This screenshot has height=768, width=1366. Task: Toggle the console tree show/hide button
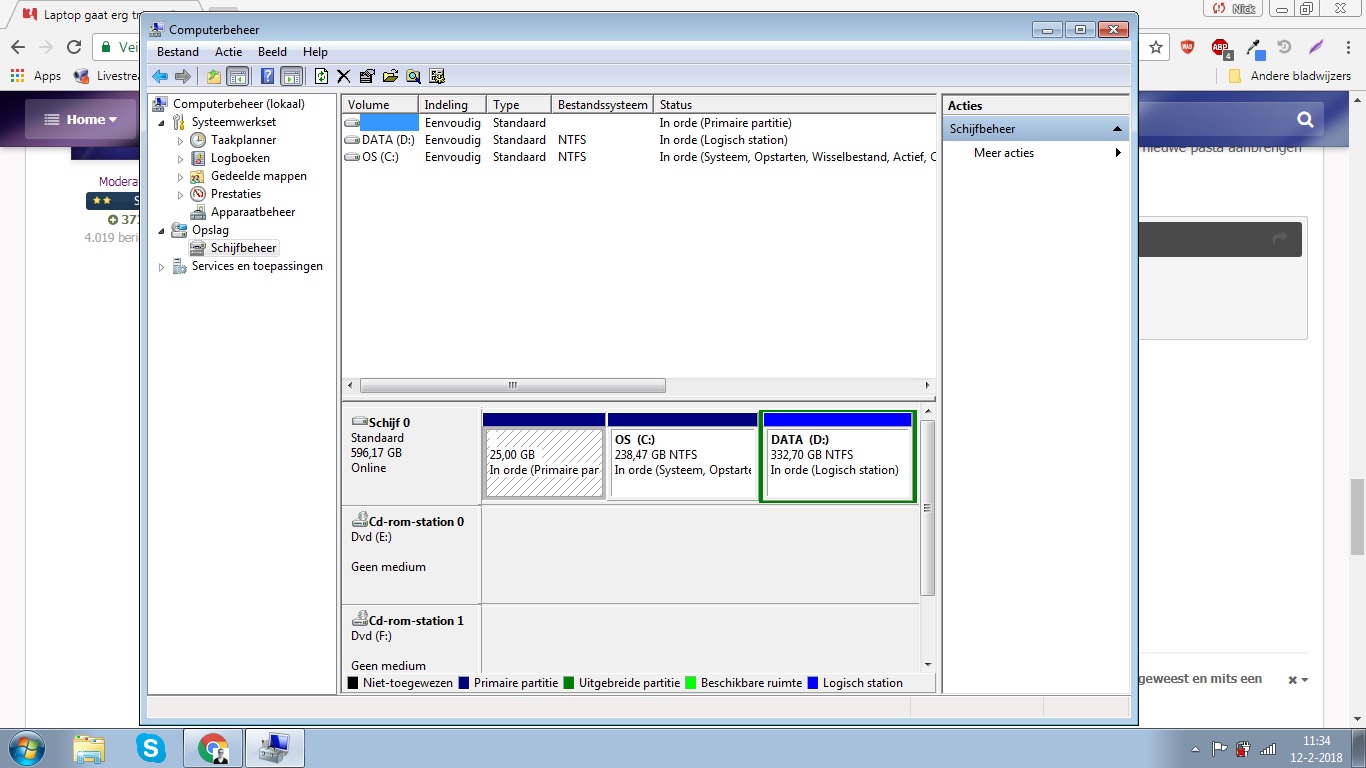coord(237,76)
